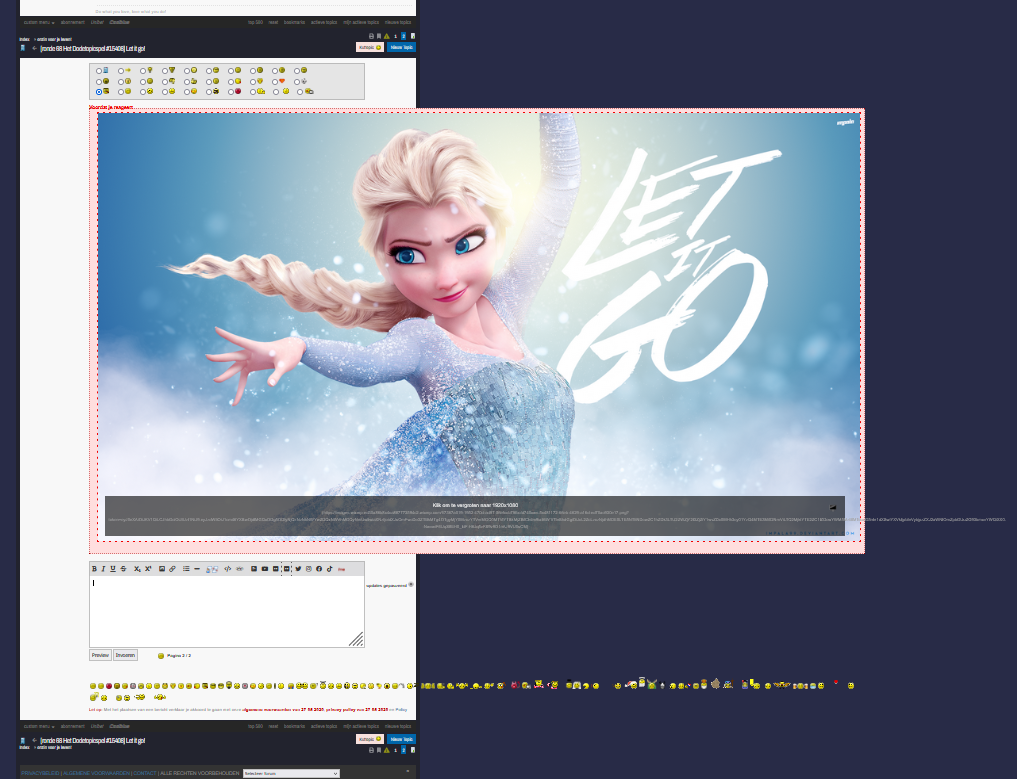Screen dimensions: 1017x779
Task: Click the back arrow beside the top topic title
Action: (34, 48)
